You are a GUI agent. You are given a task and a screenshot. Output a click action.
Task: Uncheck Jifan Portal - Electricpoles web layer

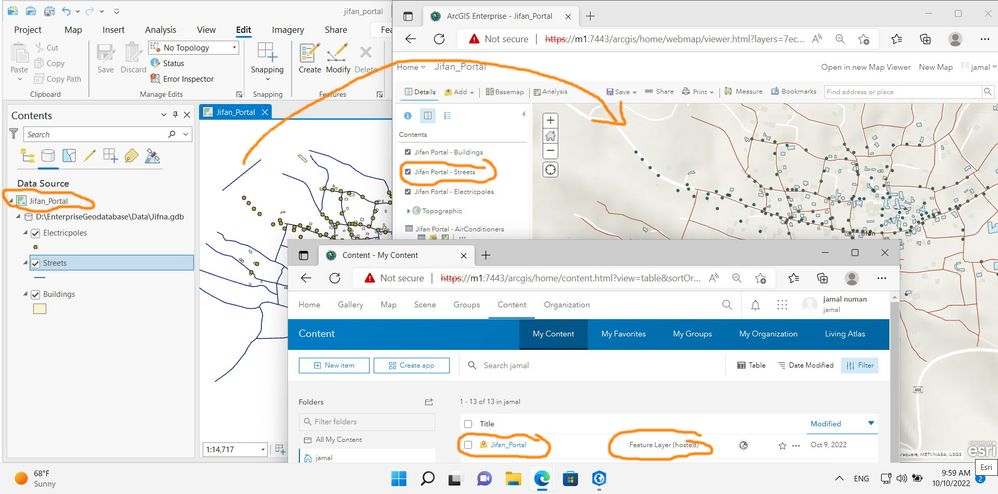click(408, 192)
